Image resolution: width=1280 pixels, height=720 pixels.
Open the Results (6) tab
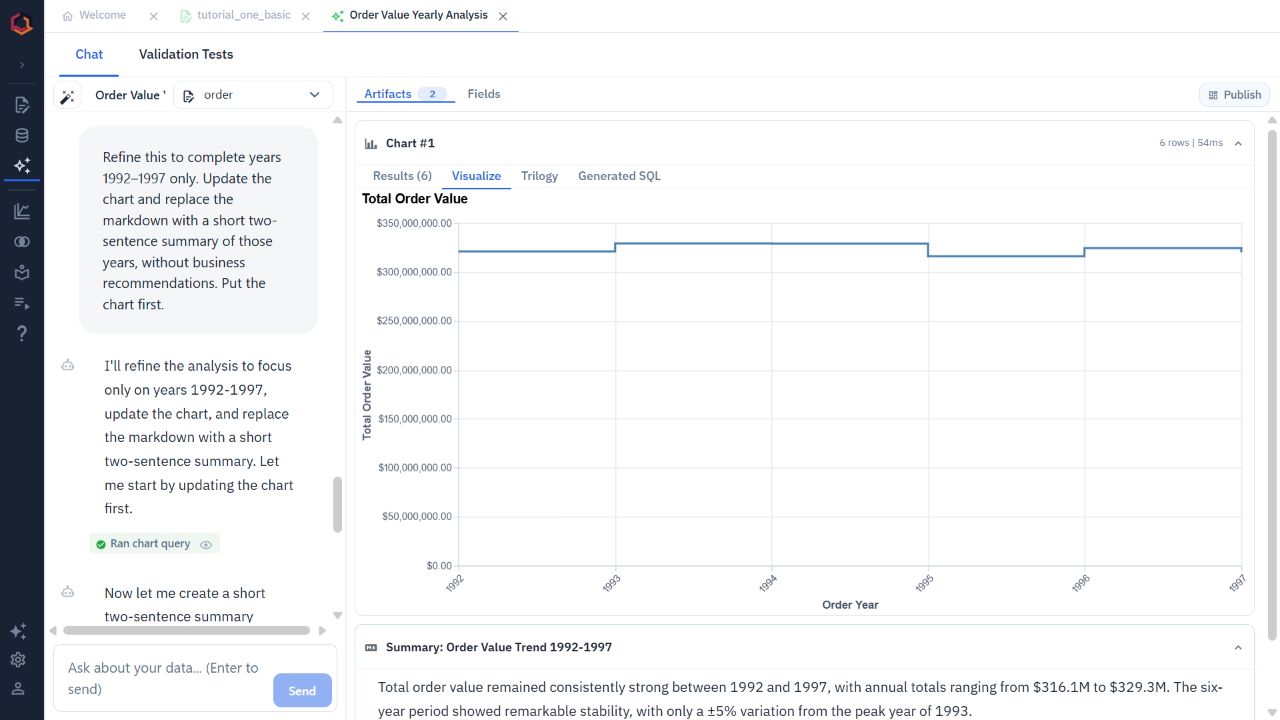coord(402,176)
